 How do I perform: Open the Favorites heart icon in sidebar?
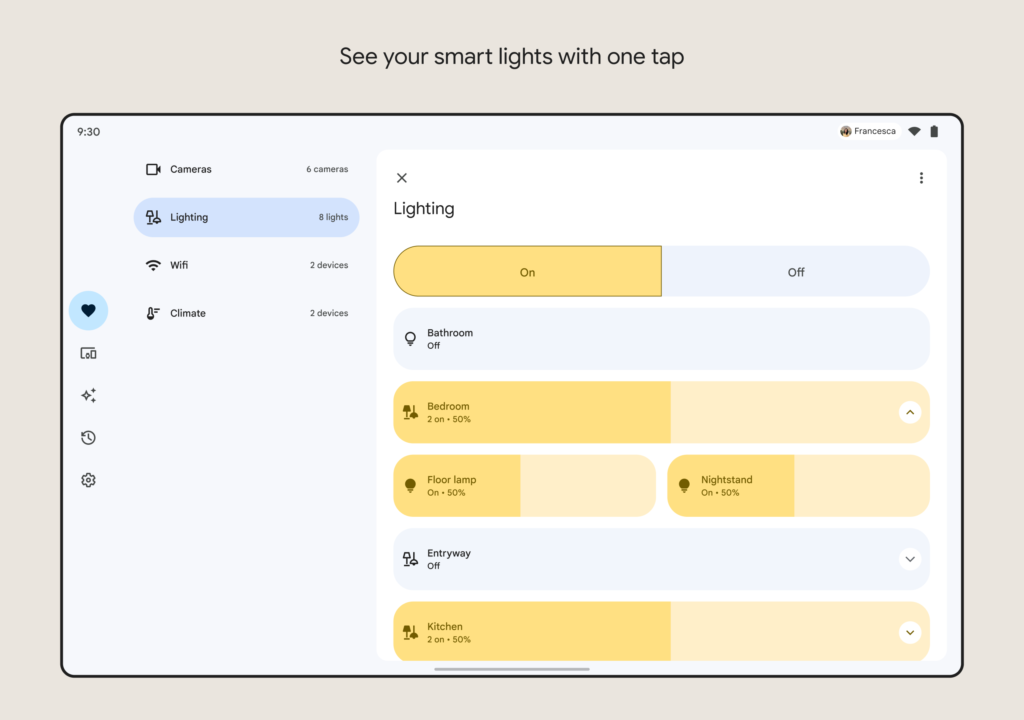(88, 310)
